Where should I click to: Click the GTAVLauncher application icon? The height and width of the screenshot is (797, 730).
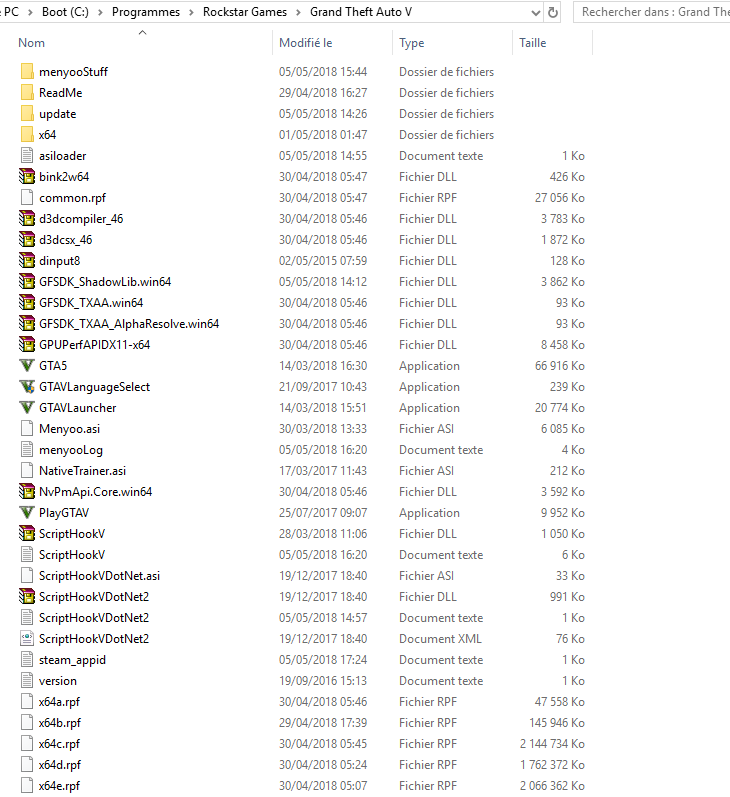tap(27, 408)
